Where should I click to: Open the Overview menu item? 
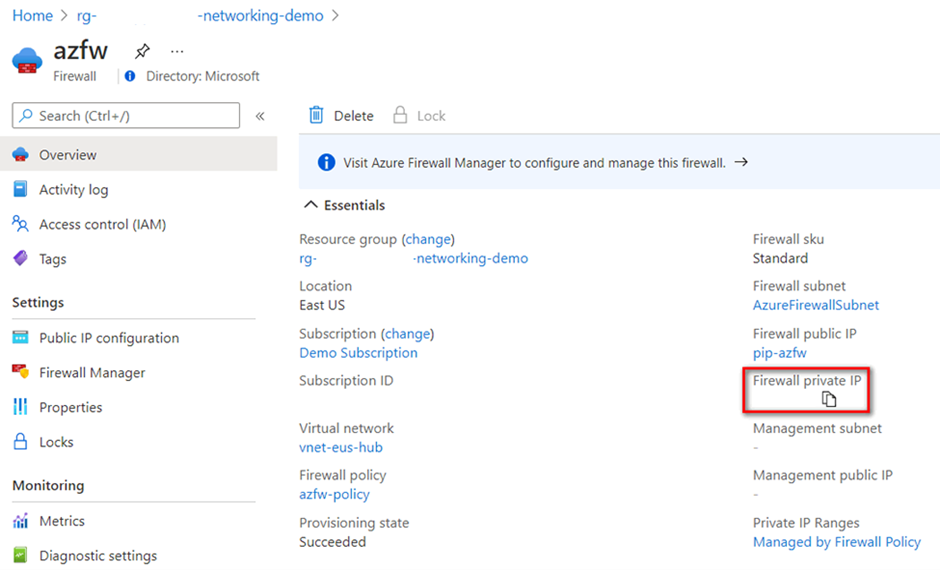pyautogui.click(x=138, y=155)
